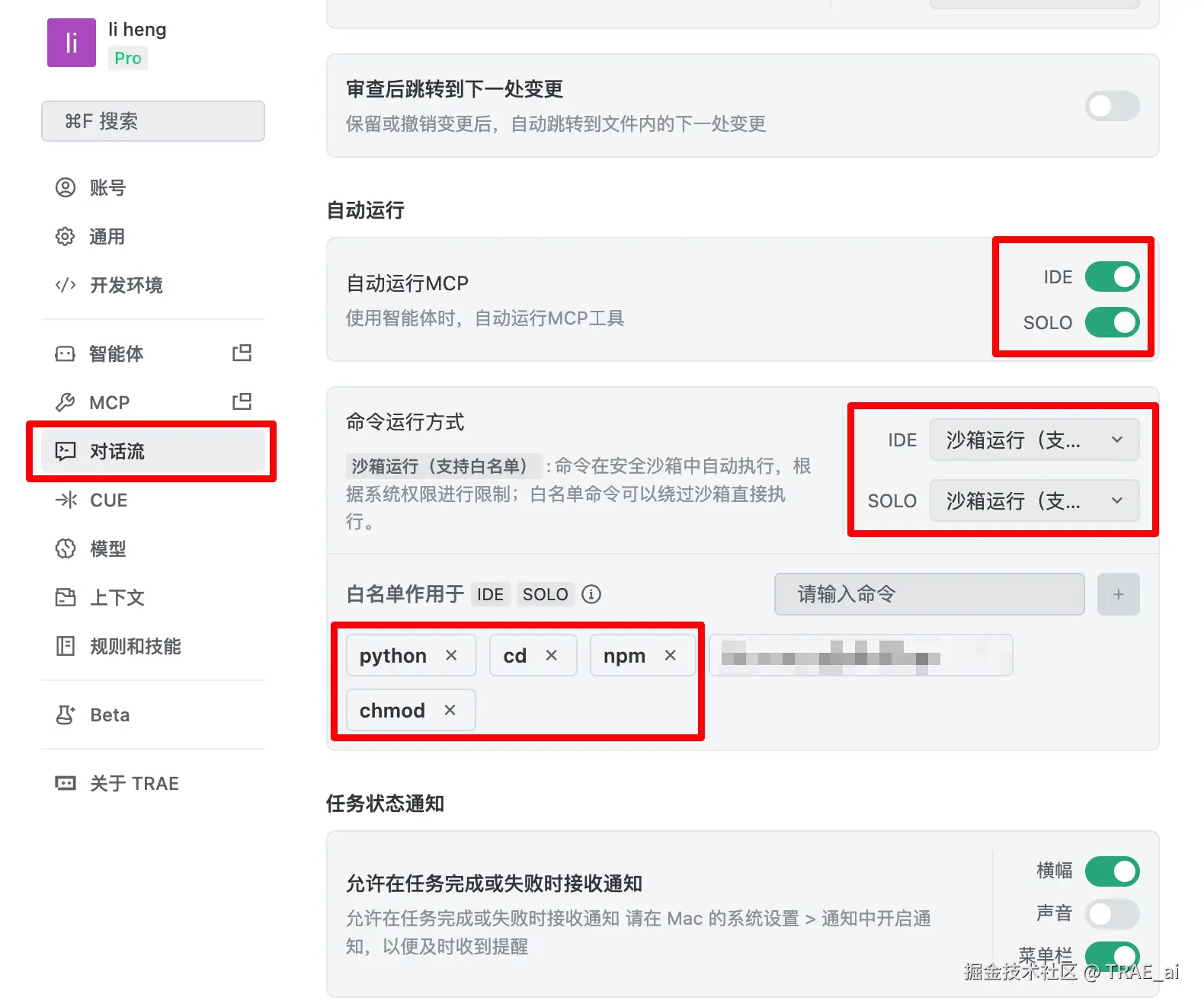Screen dimensions: 1204x1007
Task: Open 账号 settings page
Action: 153,187
